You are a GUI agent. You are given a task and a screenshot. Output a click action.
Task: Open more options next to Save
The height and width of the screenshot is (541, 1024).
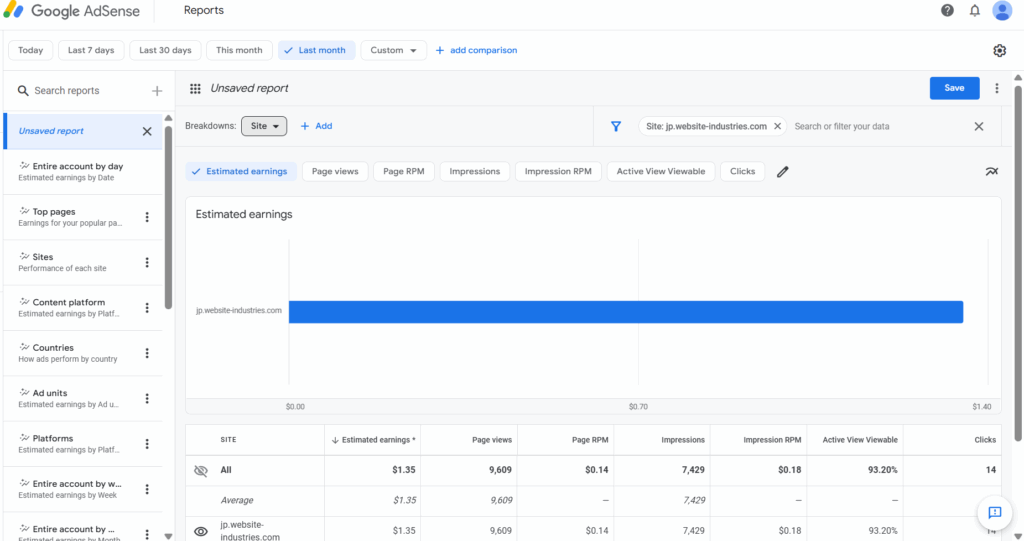(x=997, y=88)
